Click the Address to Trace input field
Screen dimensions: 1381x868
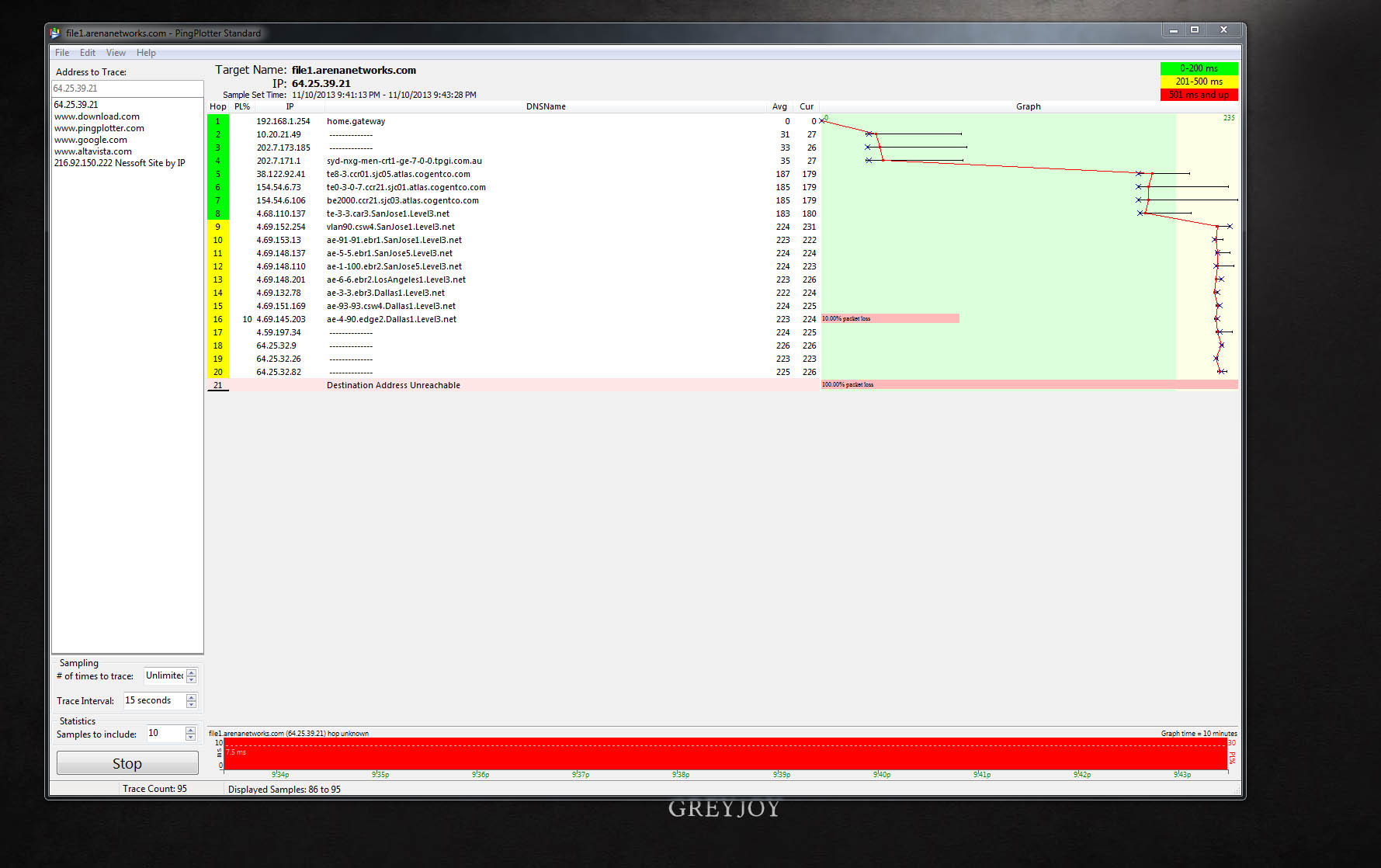pyautogui.click(x=127, y=89)
